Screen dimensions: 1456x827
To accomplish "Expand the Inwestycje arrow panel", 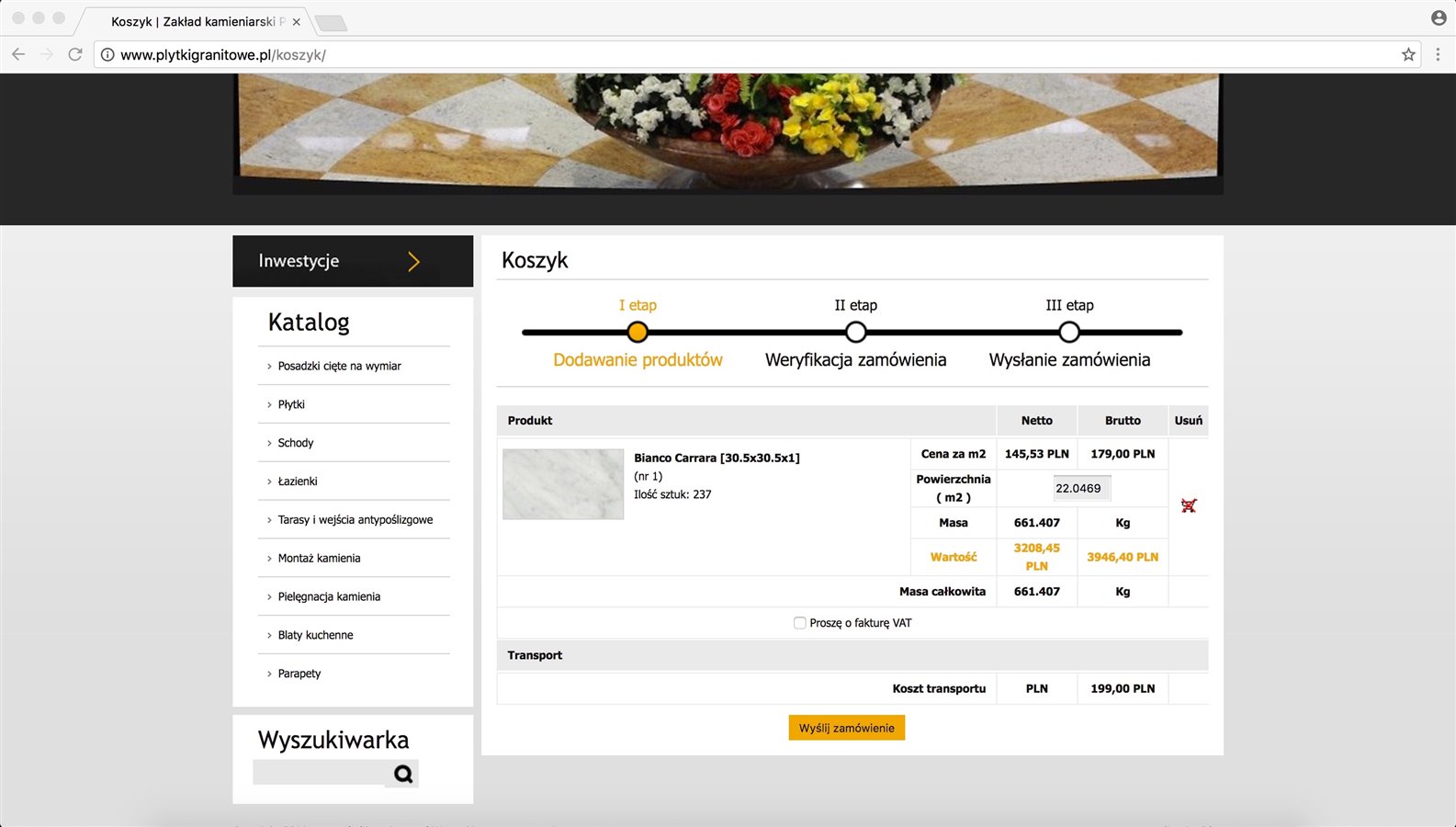I will point(413,262).
